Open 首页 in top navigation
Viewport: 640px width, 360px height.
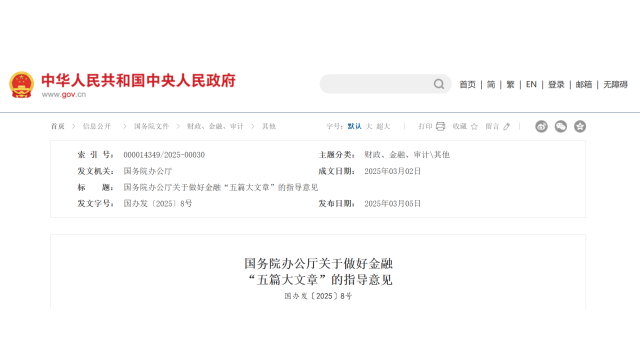click(x=468, y=84)
